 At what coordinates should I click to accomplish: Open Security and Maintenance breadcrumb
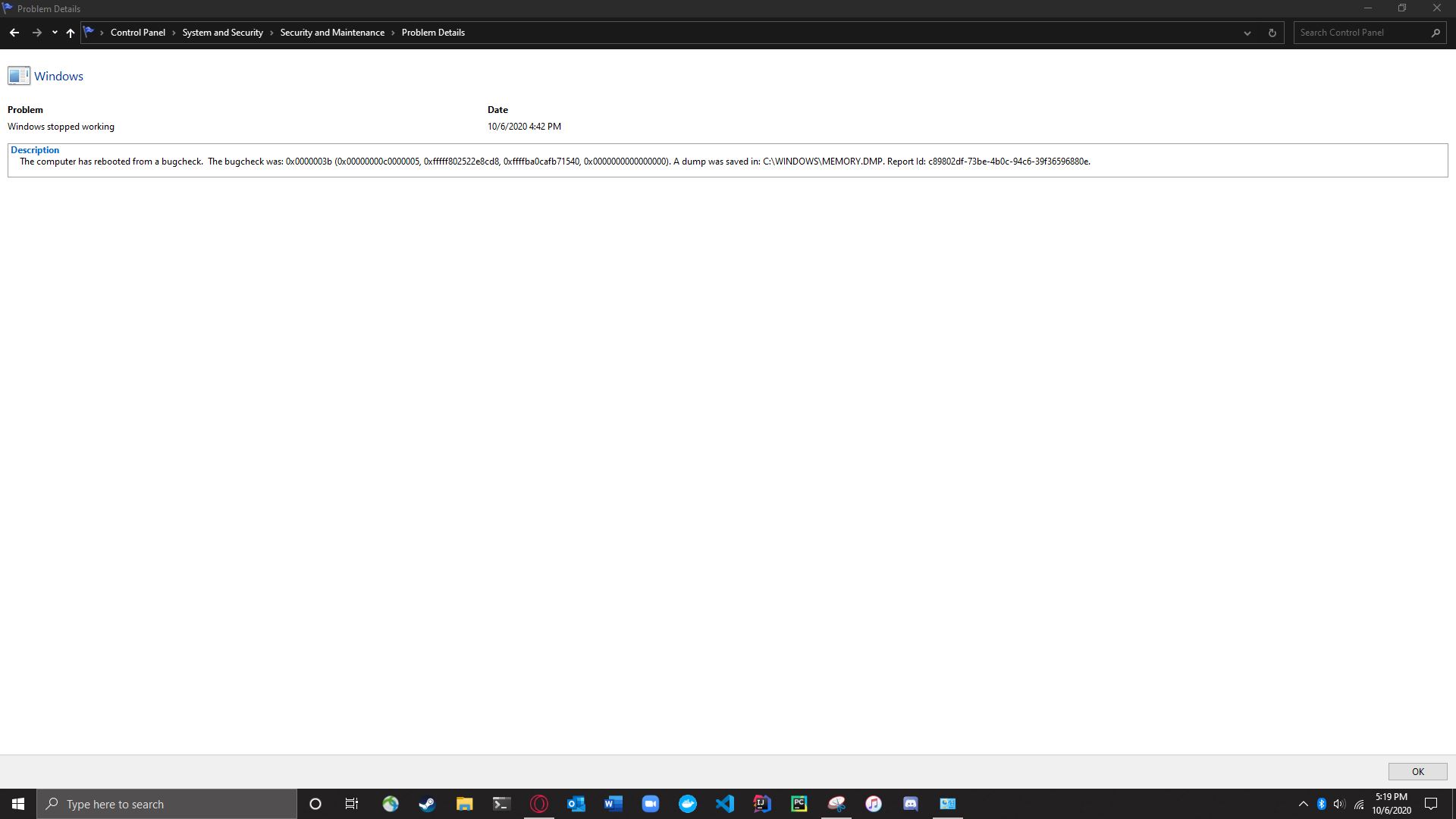point(332,33)
